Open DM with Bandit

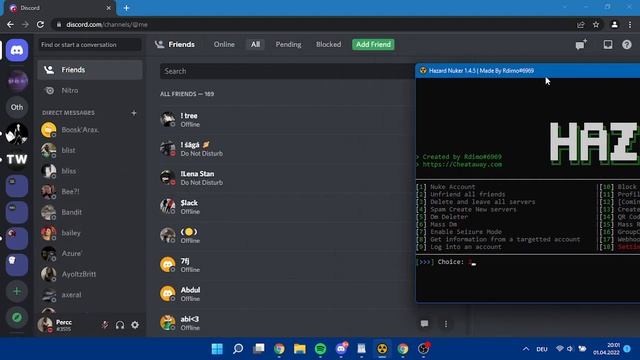click(90, 212)
